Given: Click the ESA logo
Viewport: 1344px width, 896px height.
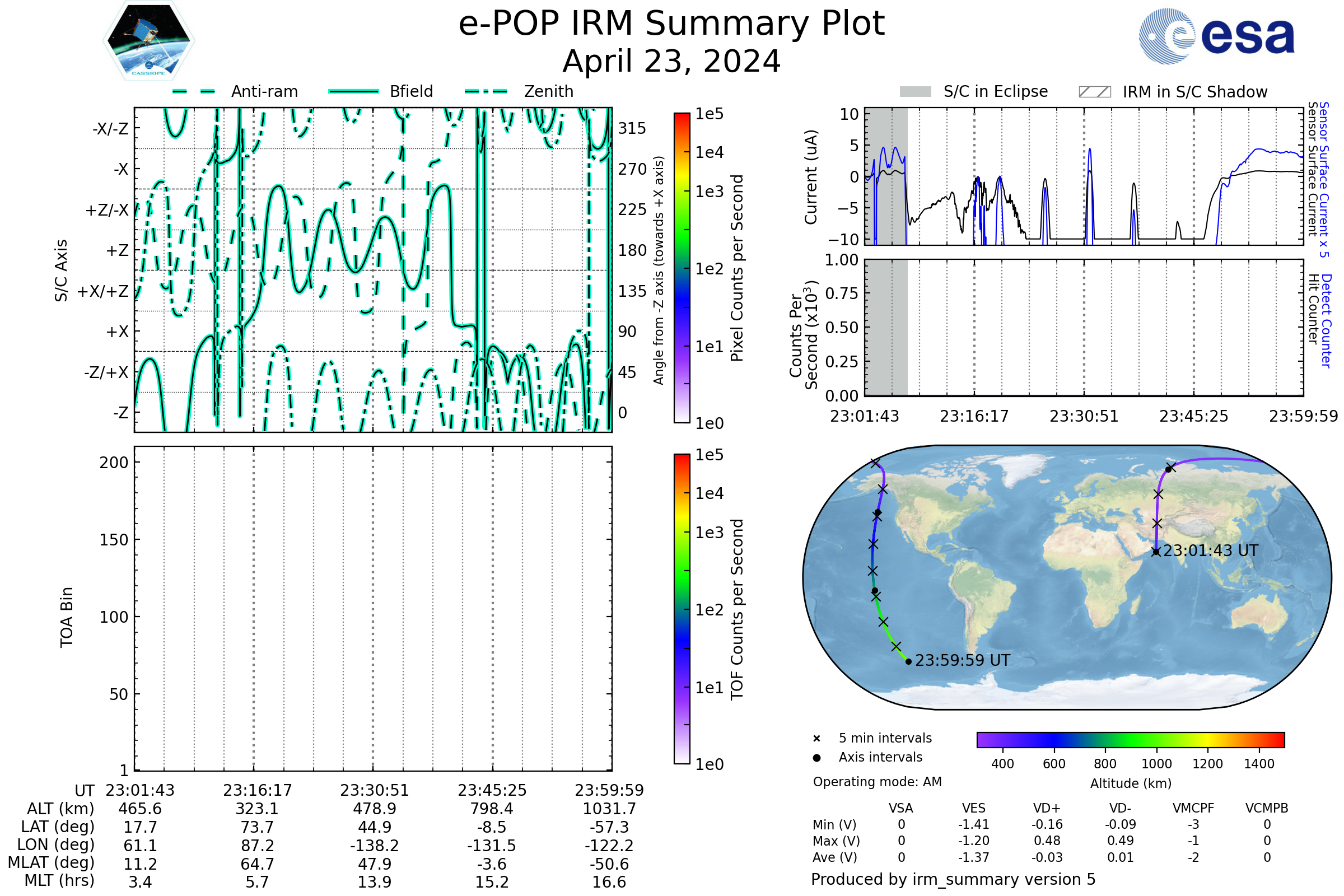Looking at the screenshot, I should [1216, 36].
